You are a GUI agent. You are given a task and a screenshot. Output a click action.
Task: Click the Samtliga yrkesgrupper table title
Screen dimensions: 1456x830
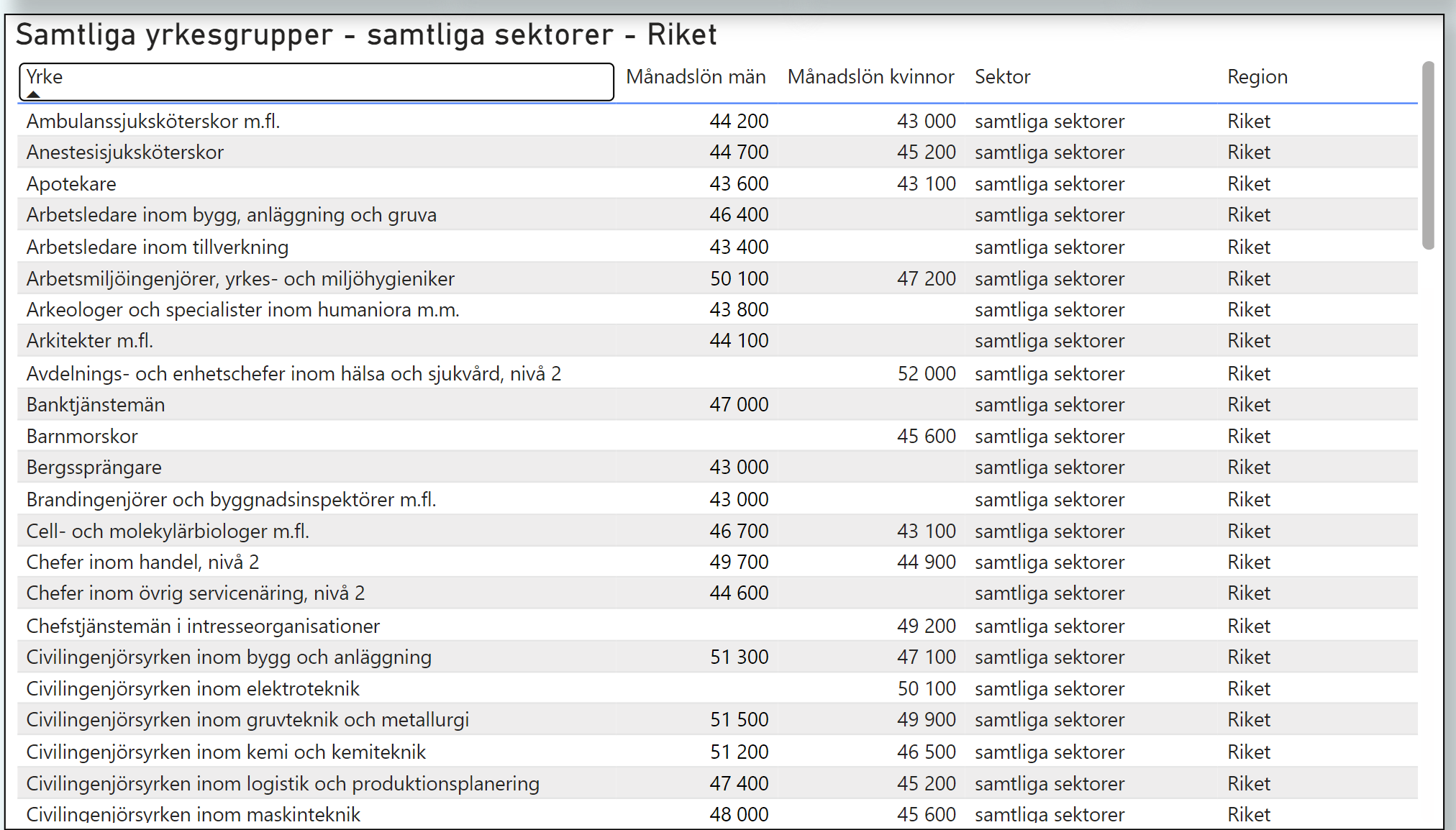coord(366,35)
